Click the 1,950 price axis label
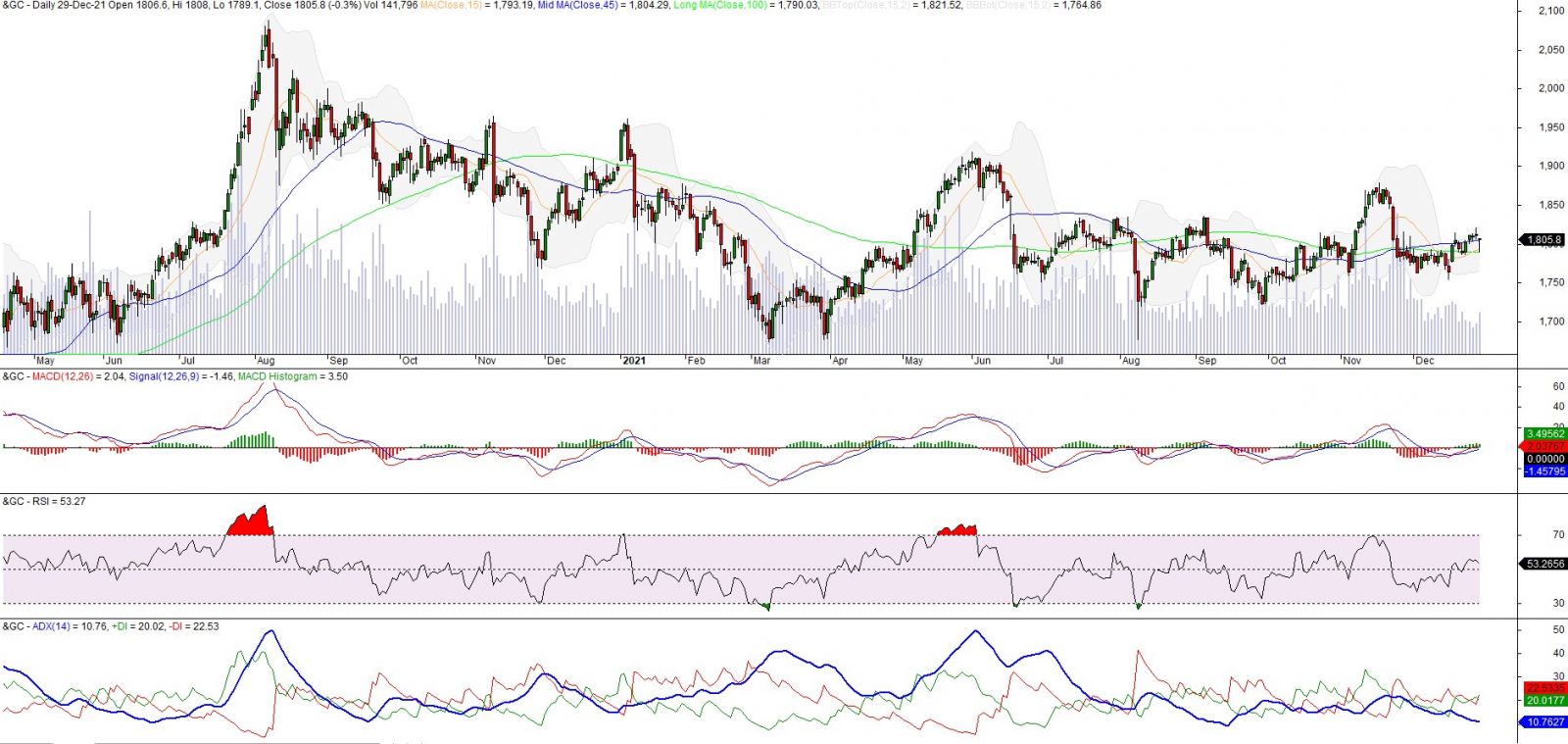This screenshot has height=744, width=1568. click(x=1551, y=127)
